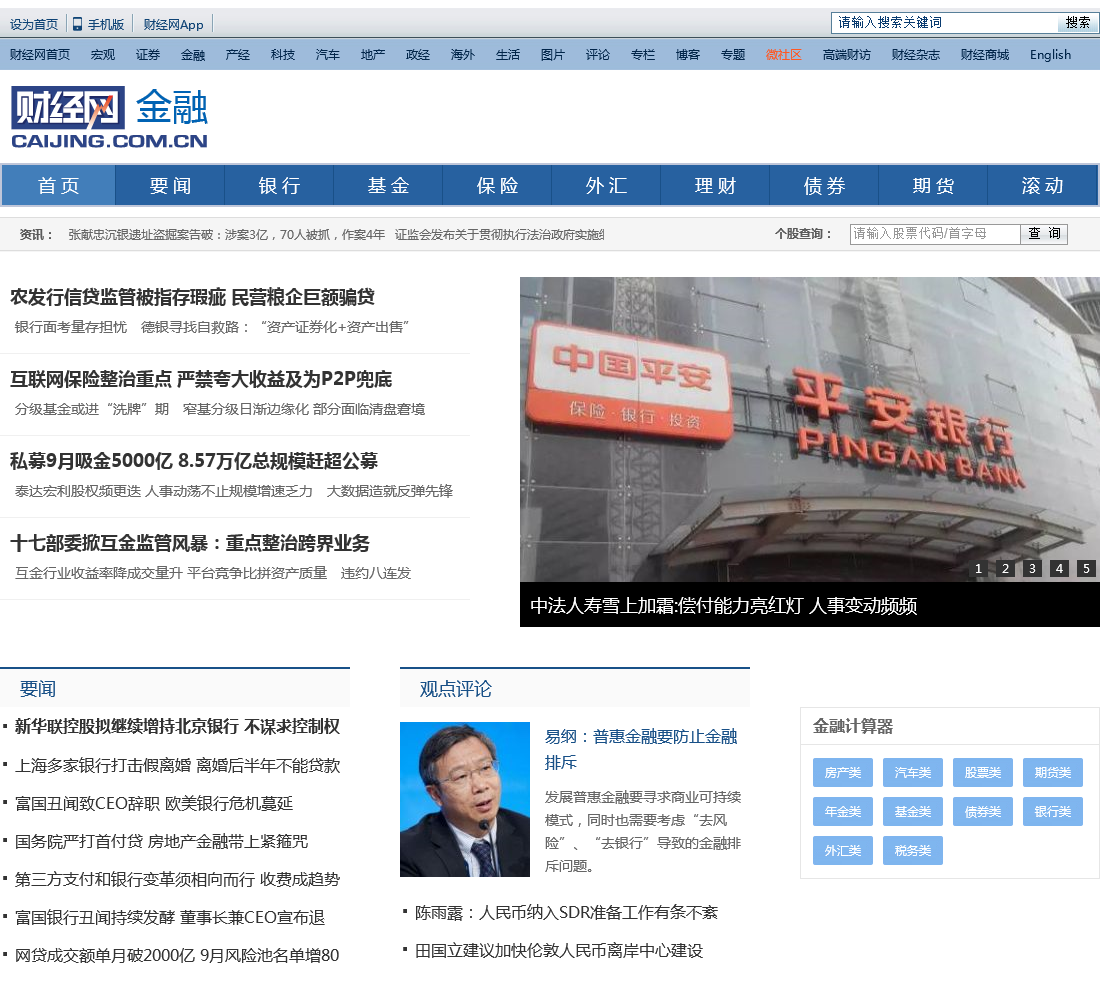The image size is (1100, 1000).
Task: Open the 银行 tab
Action: coord(279,185)
